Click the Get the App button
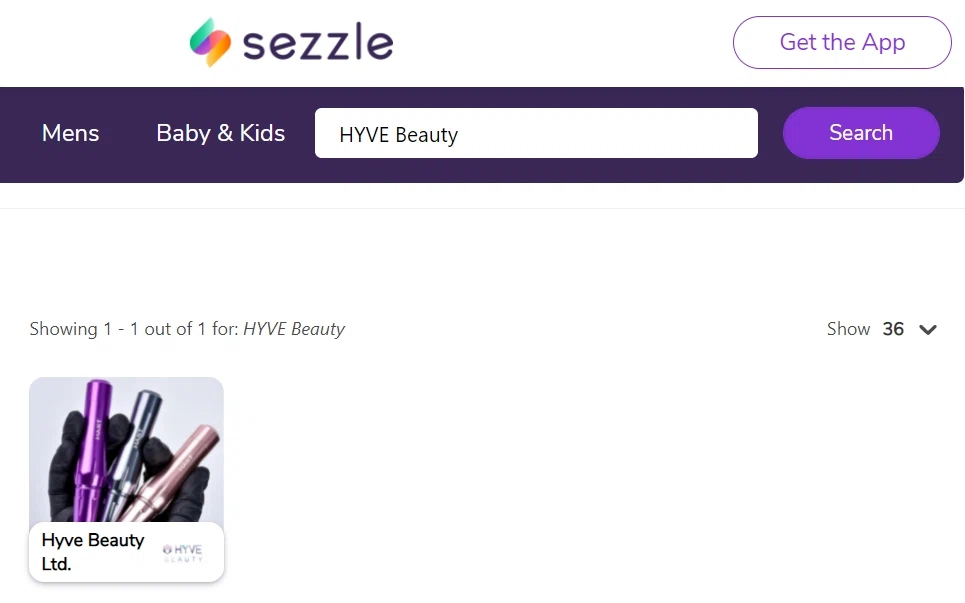965x603 pixels. (842, 42)
